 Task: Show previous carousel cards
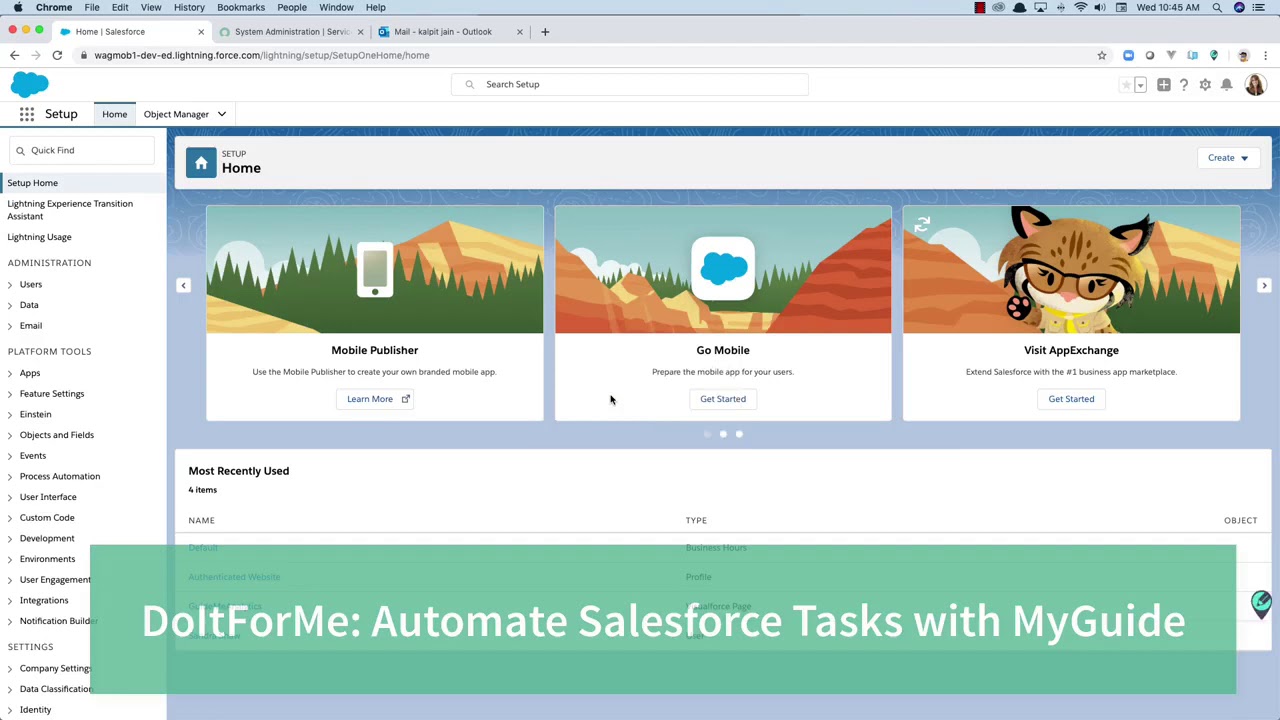click(x=183, y=286)
